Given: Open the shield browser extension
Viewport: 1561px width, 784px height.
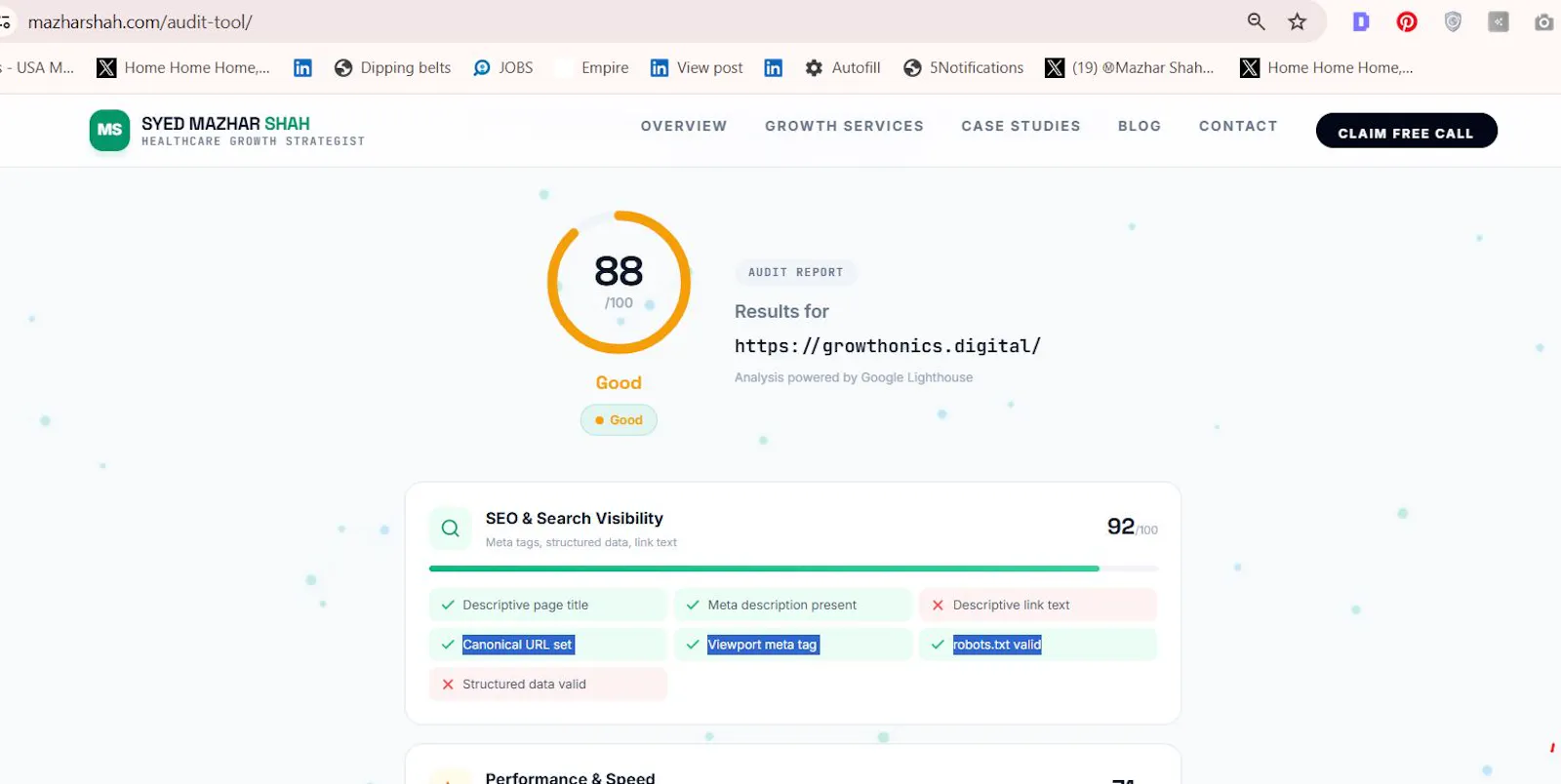Looking at the screenshot, I should pyautogui.click(x=1453, y=21).
